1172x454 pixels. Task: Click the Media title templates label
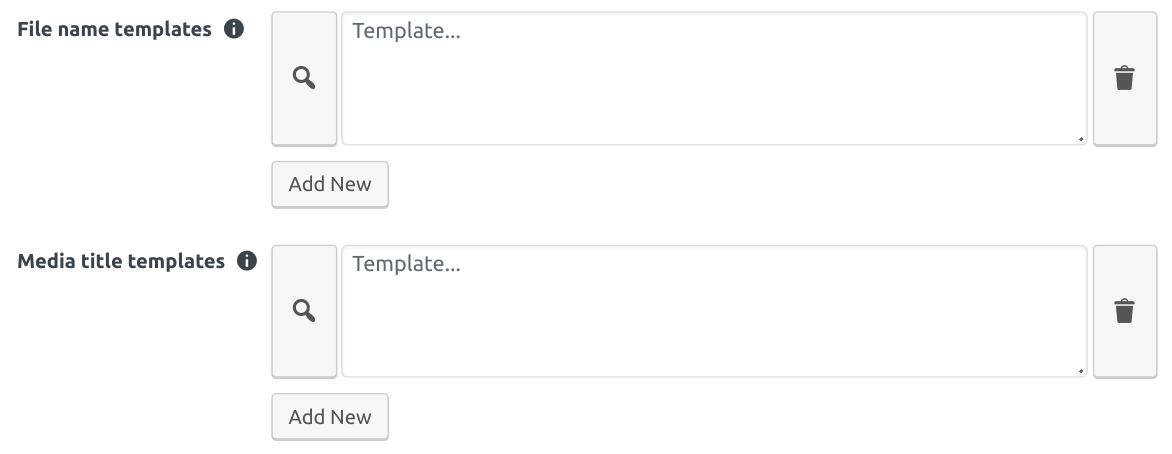tap(121, 261)
